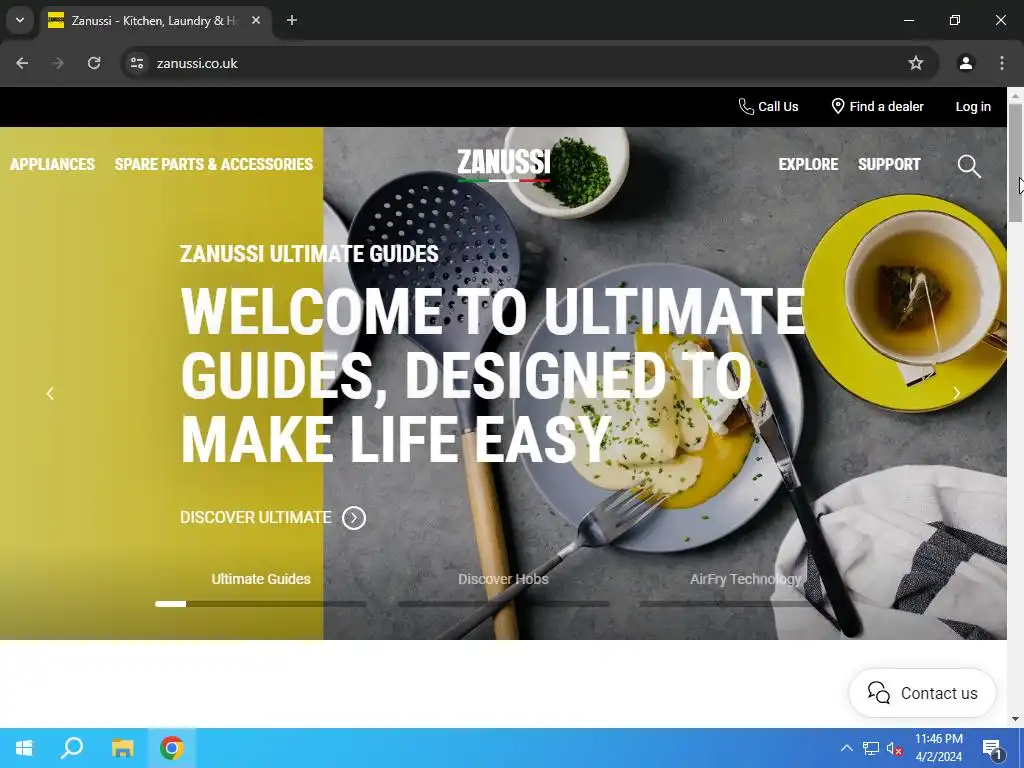Switch to the Ultimate Guides slide tab
Image resolution: width=1024 pixels, height=768 pixels.
pyautogui.click(x=261, y=579)
